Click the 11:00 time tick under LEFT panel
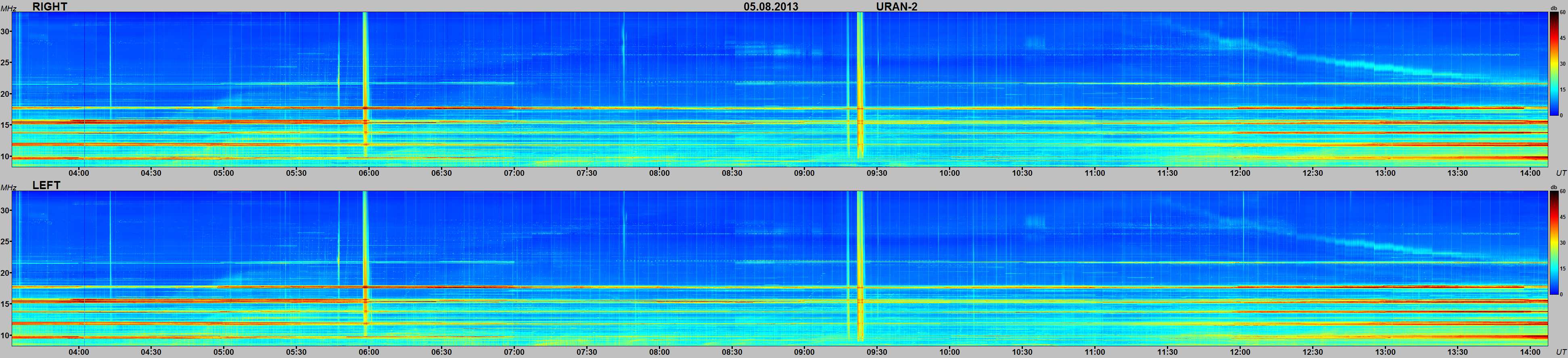The width and height of the screenshot is (1568, 358). pos(1094,352)
